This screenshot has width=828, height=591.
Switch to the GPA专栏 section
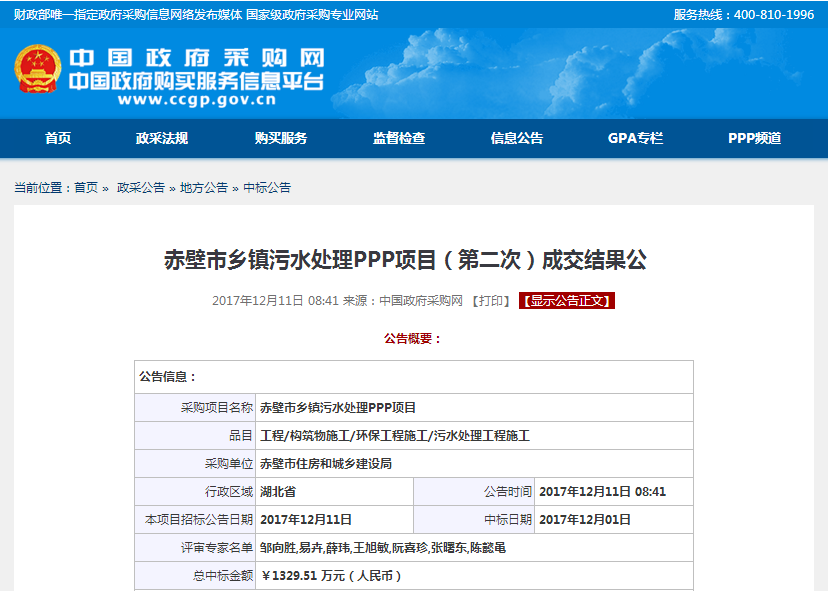point(635,139)
